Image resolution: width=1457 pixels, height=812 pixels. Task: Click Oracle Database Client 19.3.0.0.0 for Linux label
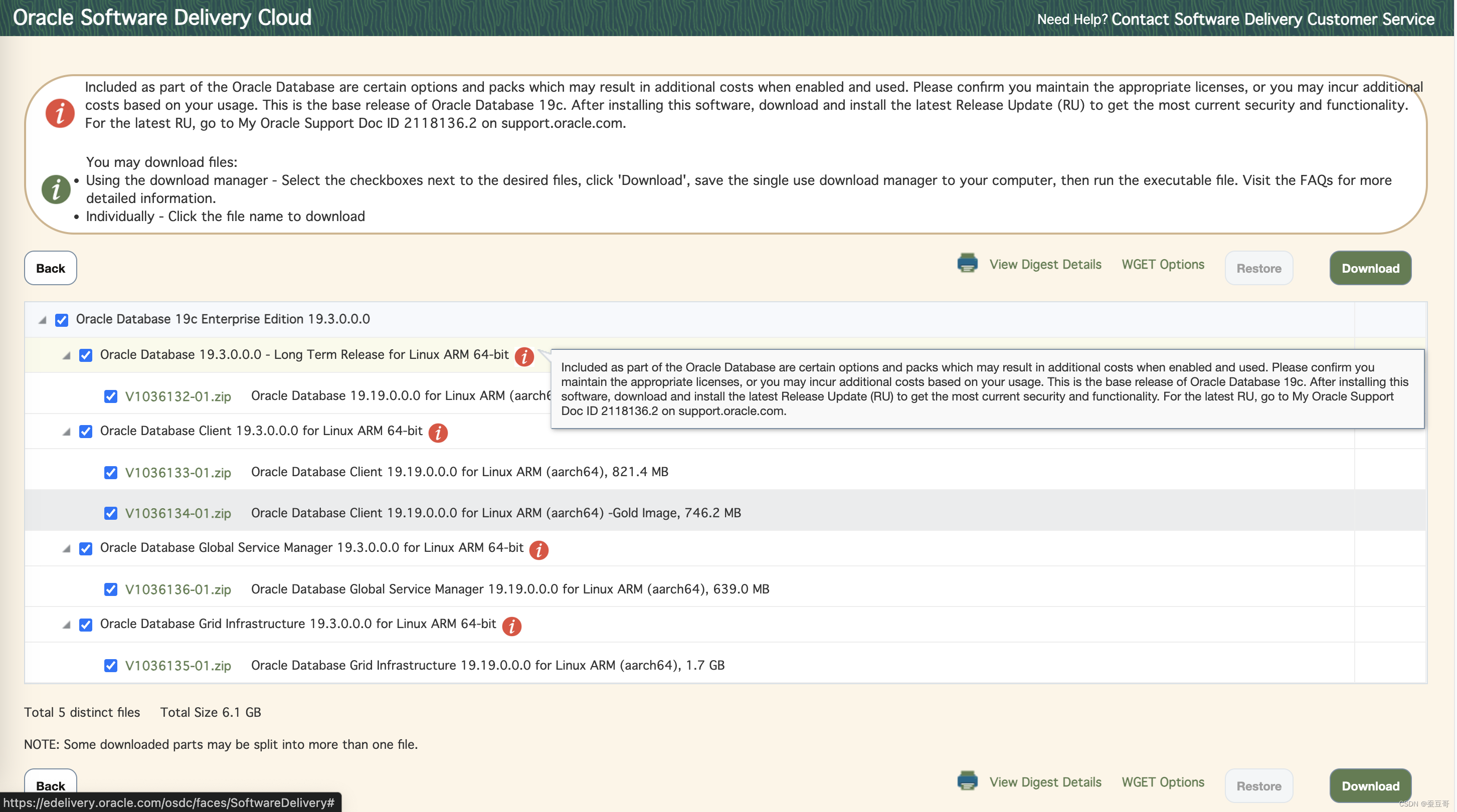tap(261, 431)
